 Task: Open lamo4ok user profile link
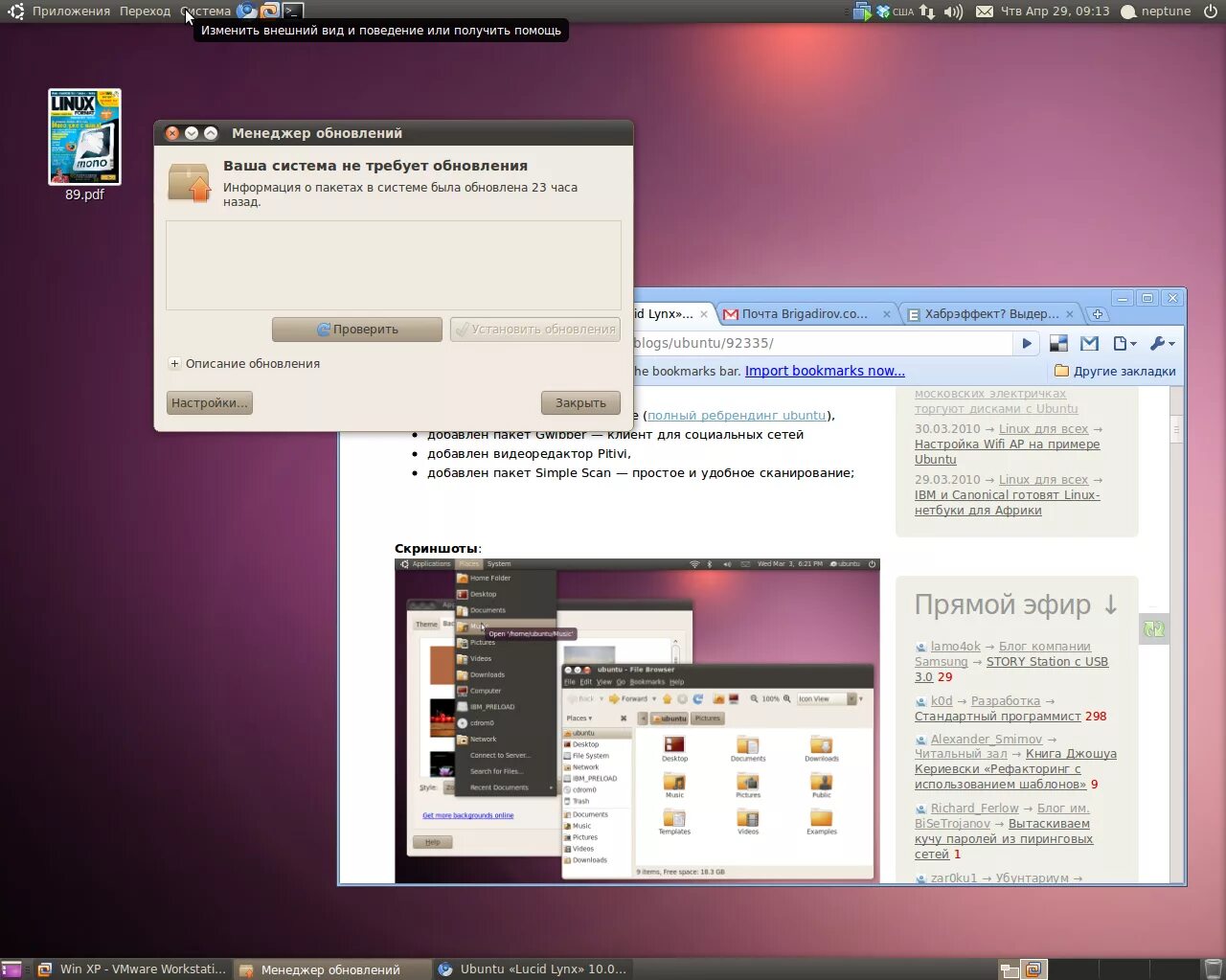click(x=955, y=647)
